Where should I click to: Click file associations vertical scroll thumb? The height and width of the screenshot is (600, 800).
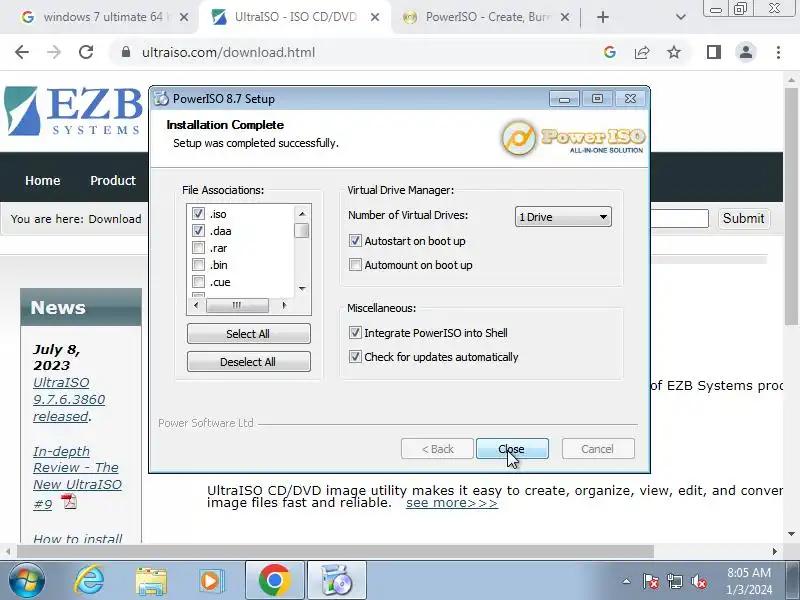pos(302,231)
